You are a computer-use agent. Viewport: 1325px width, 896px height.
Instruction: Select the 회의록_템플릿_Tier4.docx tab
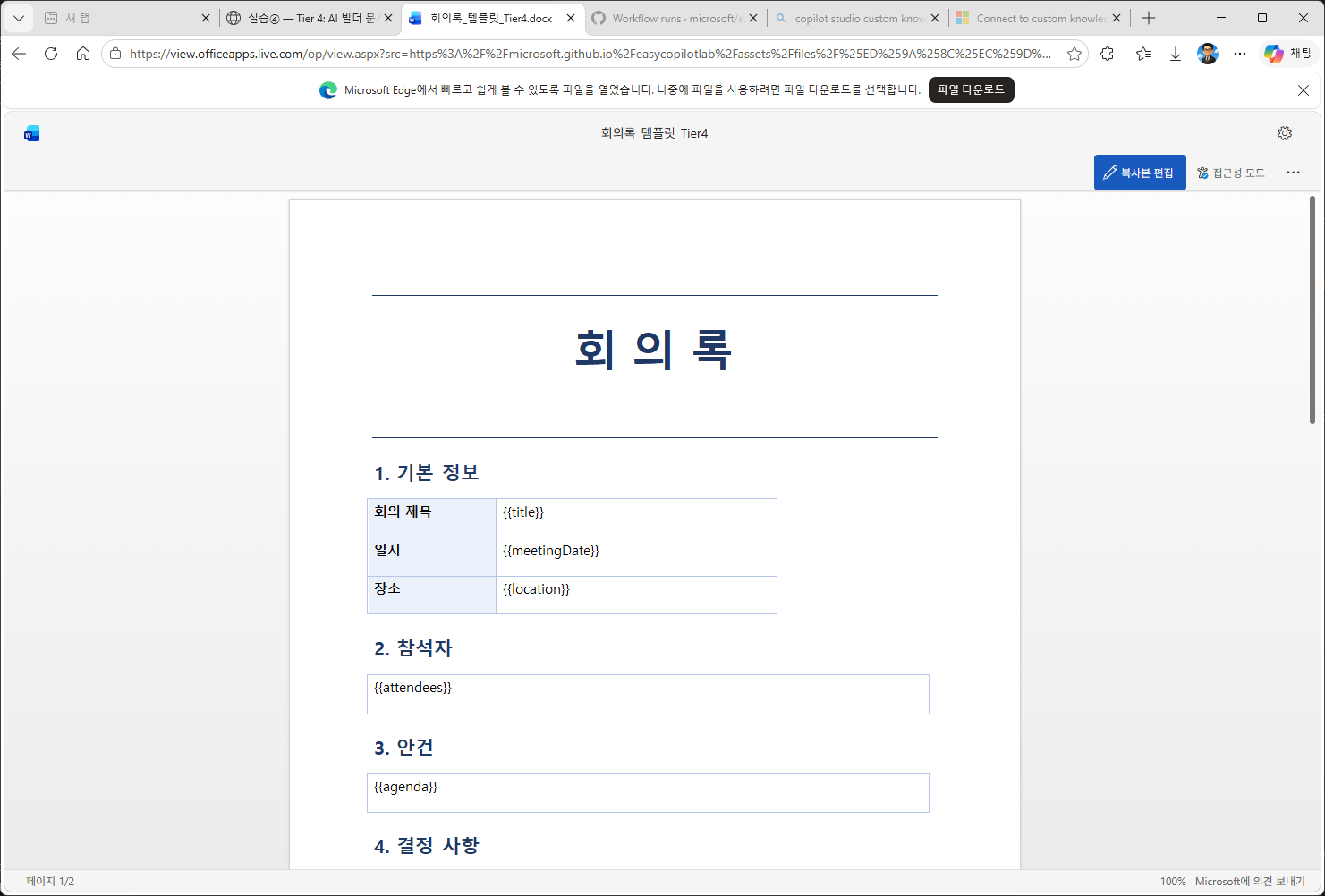(492, 18)
